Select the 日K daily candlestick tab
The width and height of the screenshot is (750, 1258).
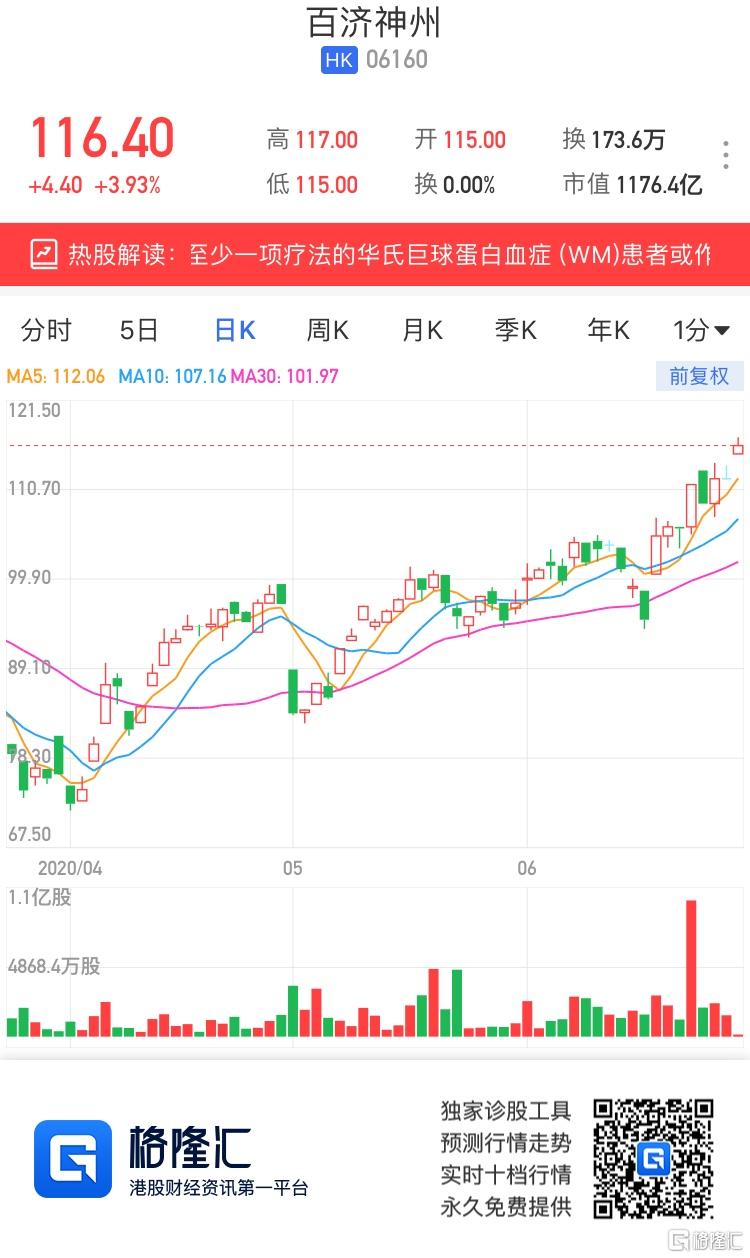tap(235, 330)
